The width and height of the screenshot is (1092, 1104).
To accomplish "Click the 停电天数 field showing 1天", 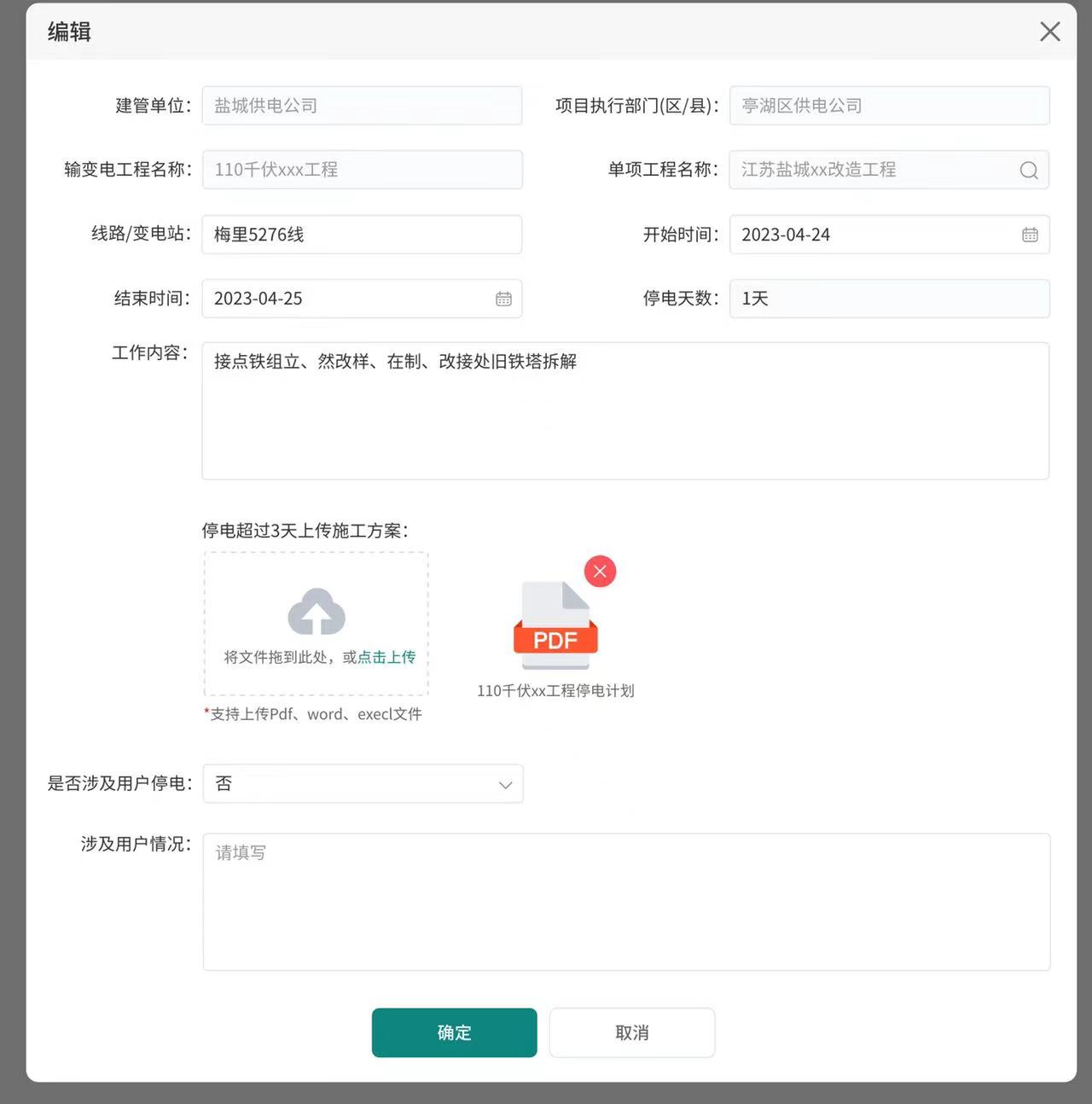I will point(889,299).
